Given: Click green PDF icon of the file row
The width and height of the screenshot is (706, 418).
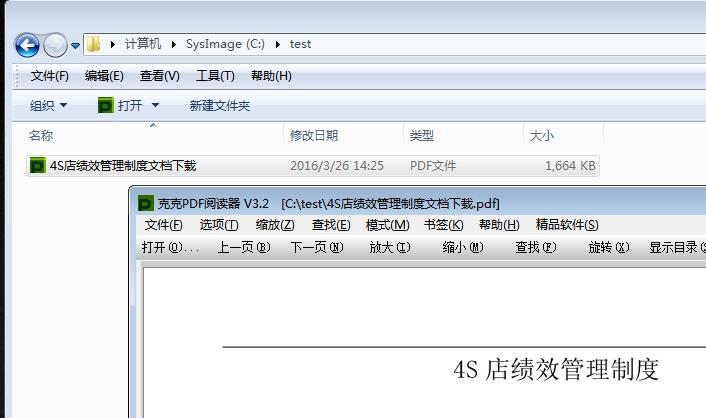Looking at the screenshot, I should tap(37, 166).
